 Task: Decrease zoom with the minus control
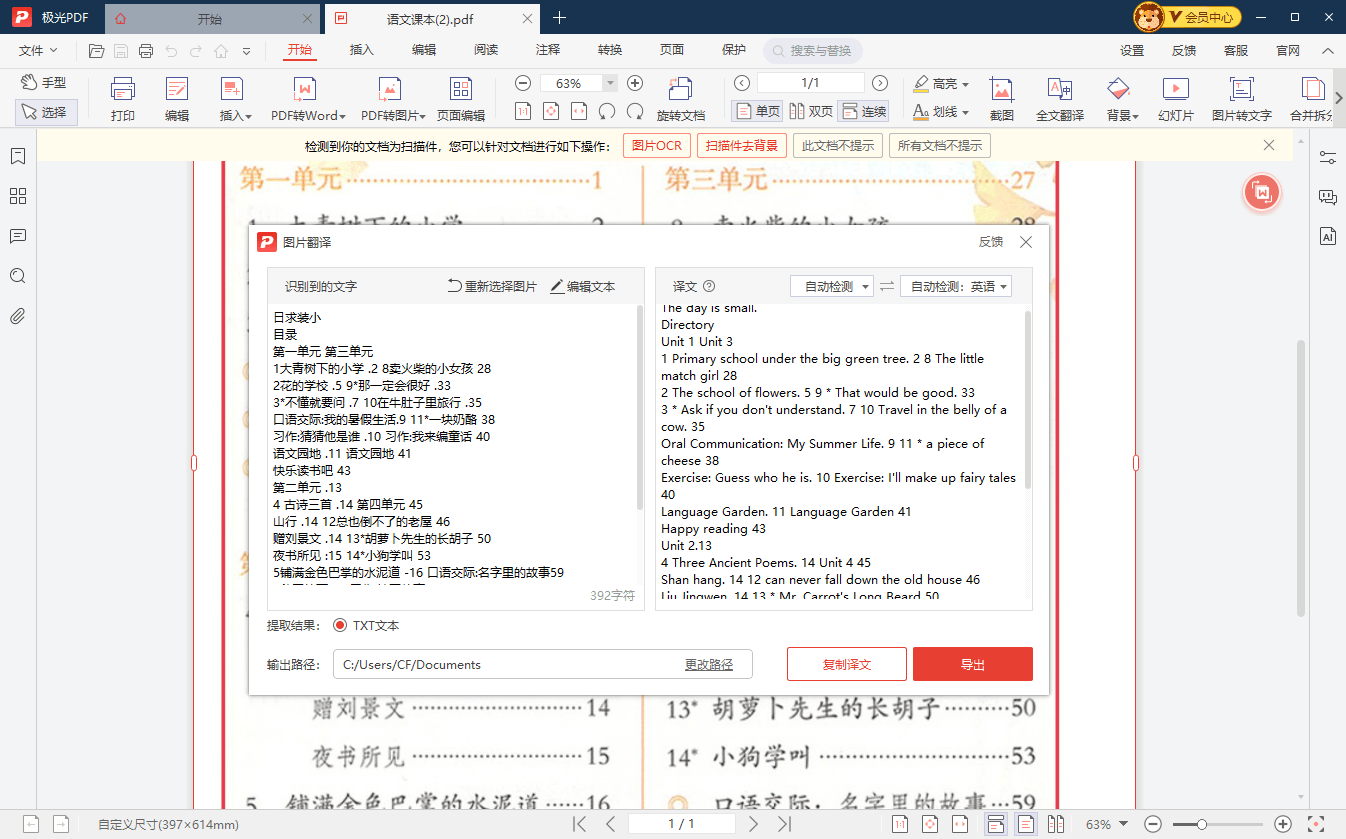pos(522,83)
